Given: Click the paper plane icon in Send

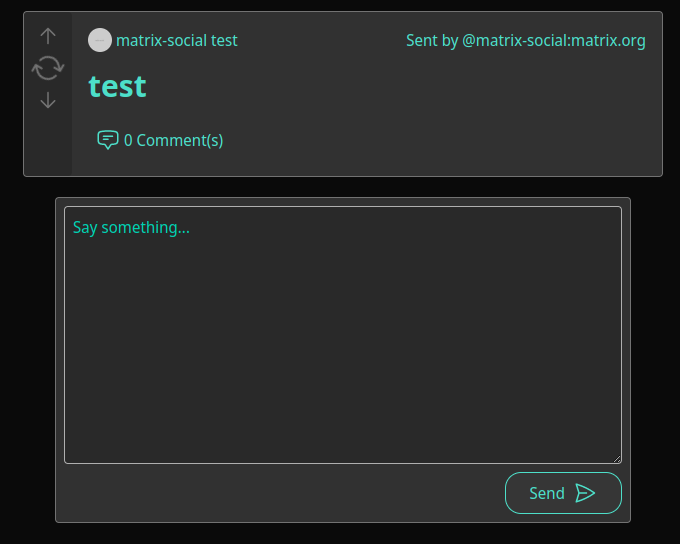Looking at the screenshot, I should pos(585,493).
